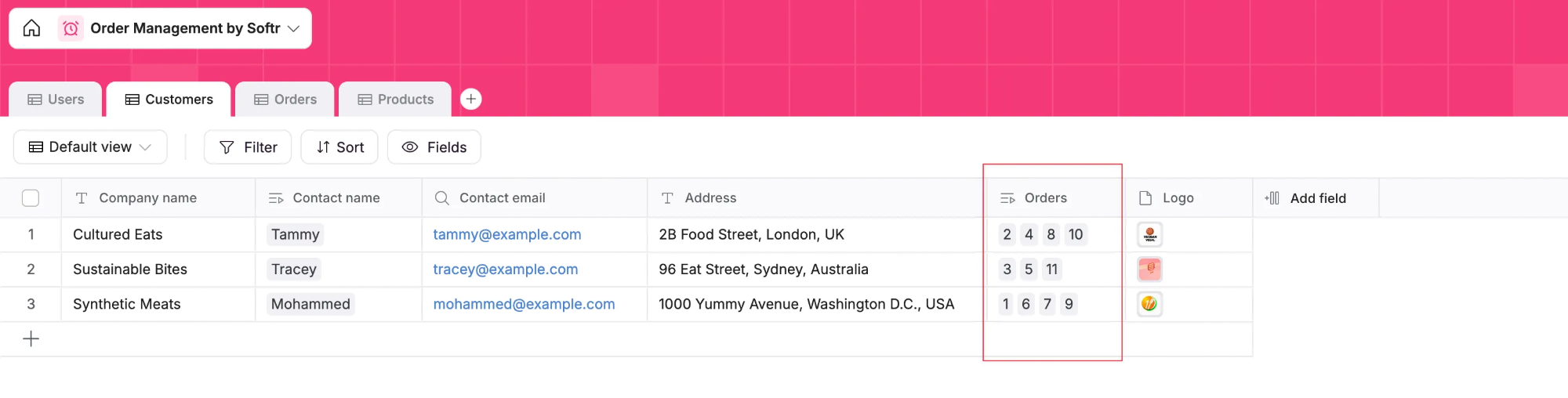This screenshot has height=398, width=1568.
Task: Open linked order 1 for Synthetic Meats
Action: 1006,304
